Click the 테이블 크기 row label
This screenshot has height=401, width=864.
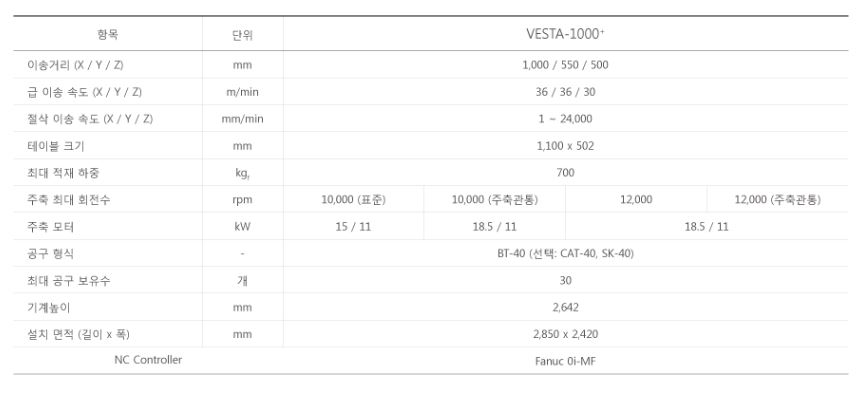point(46,146)
